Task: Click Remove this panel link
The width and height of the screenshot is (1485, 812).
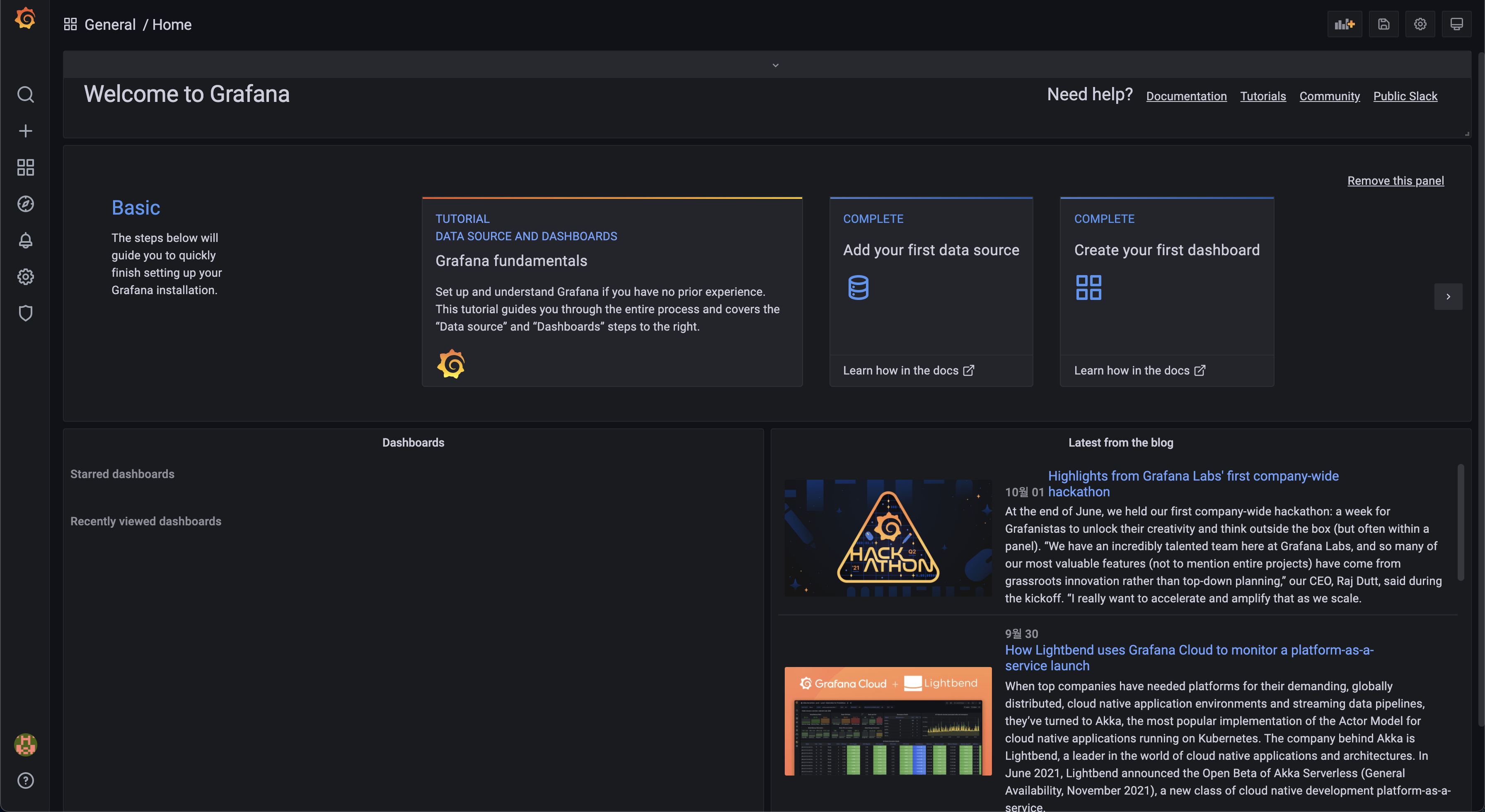Action: (1395, 181)
